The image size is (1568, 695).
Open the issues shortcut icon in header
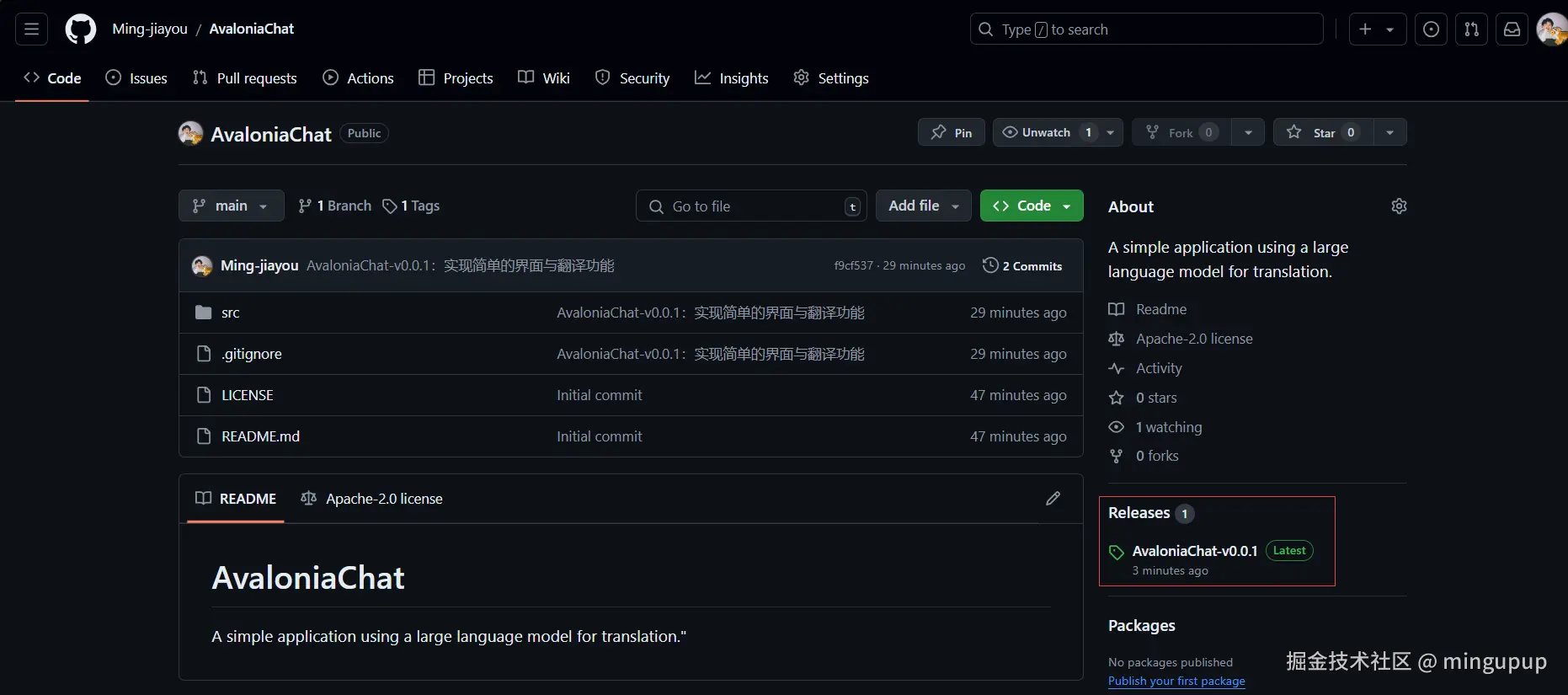coord(1431,29)
